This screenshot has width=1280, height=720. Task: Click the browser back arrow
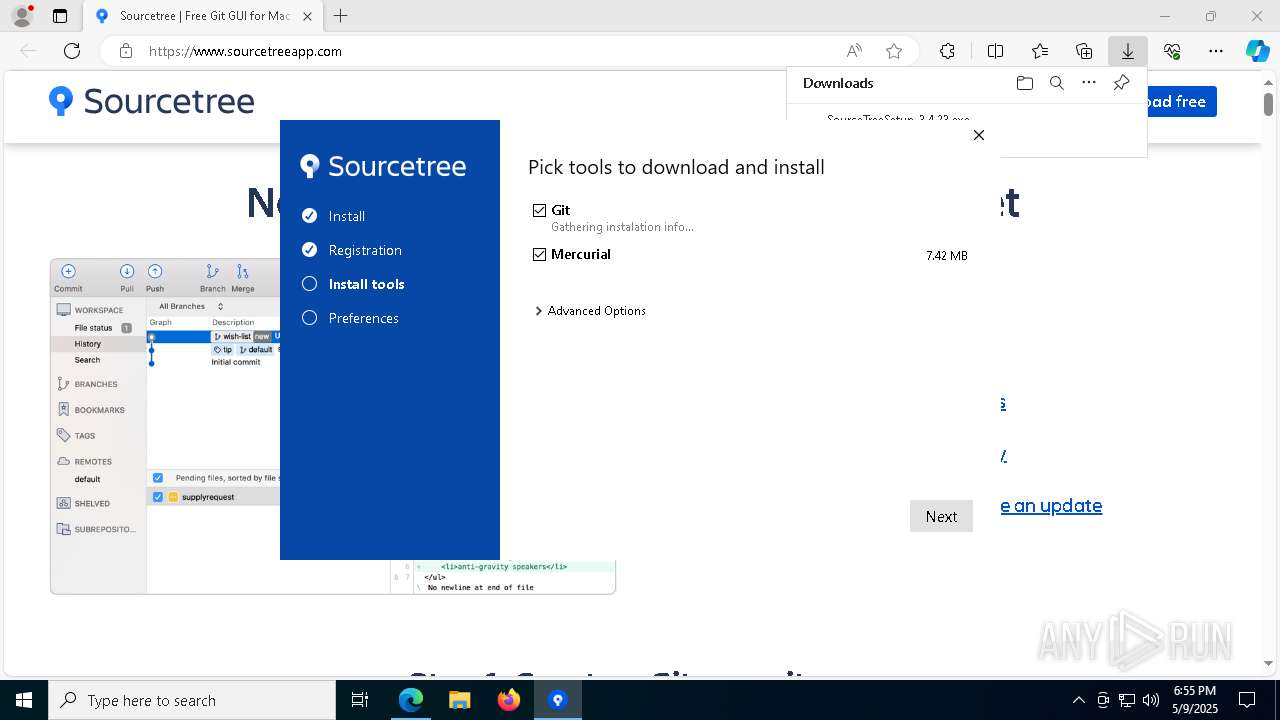[x=28, y=51]
